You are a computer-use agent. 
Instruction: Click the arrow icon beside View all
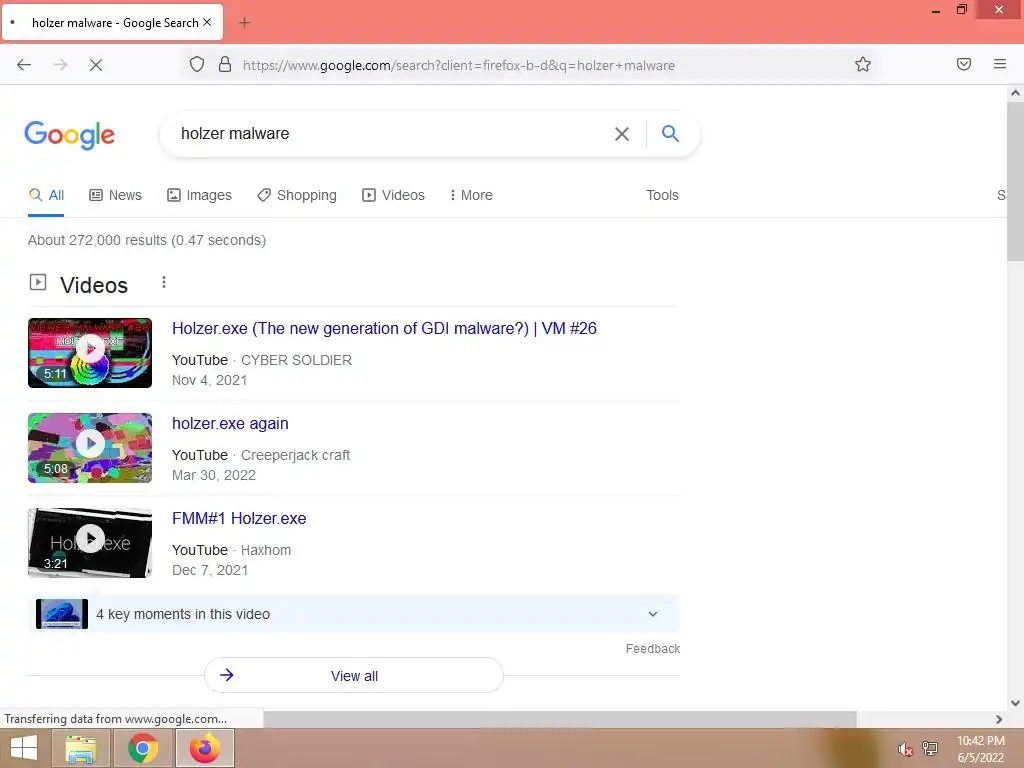click(227, 675)
